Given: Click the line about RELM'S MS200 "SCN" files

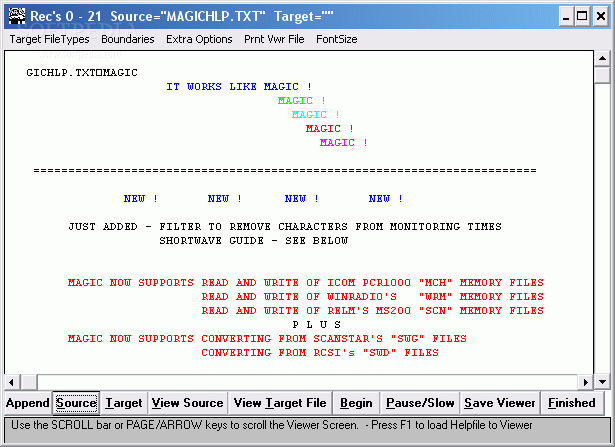Looking at the screenshot, I should pos(373,311).
